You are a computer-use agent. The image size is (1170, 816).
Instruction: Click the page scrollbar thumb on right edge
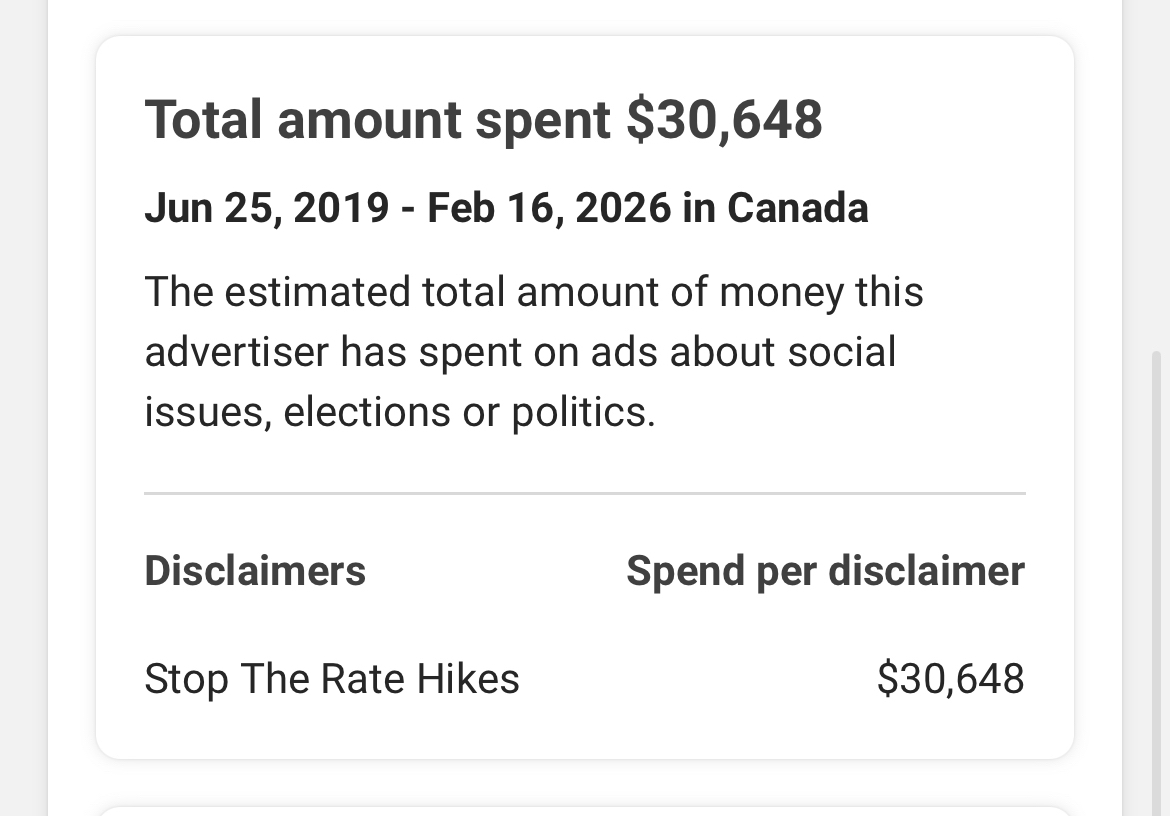[1159, 580]
